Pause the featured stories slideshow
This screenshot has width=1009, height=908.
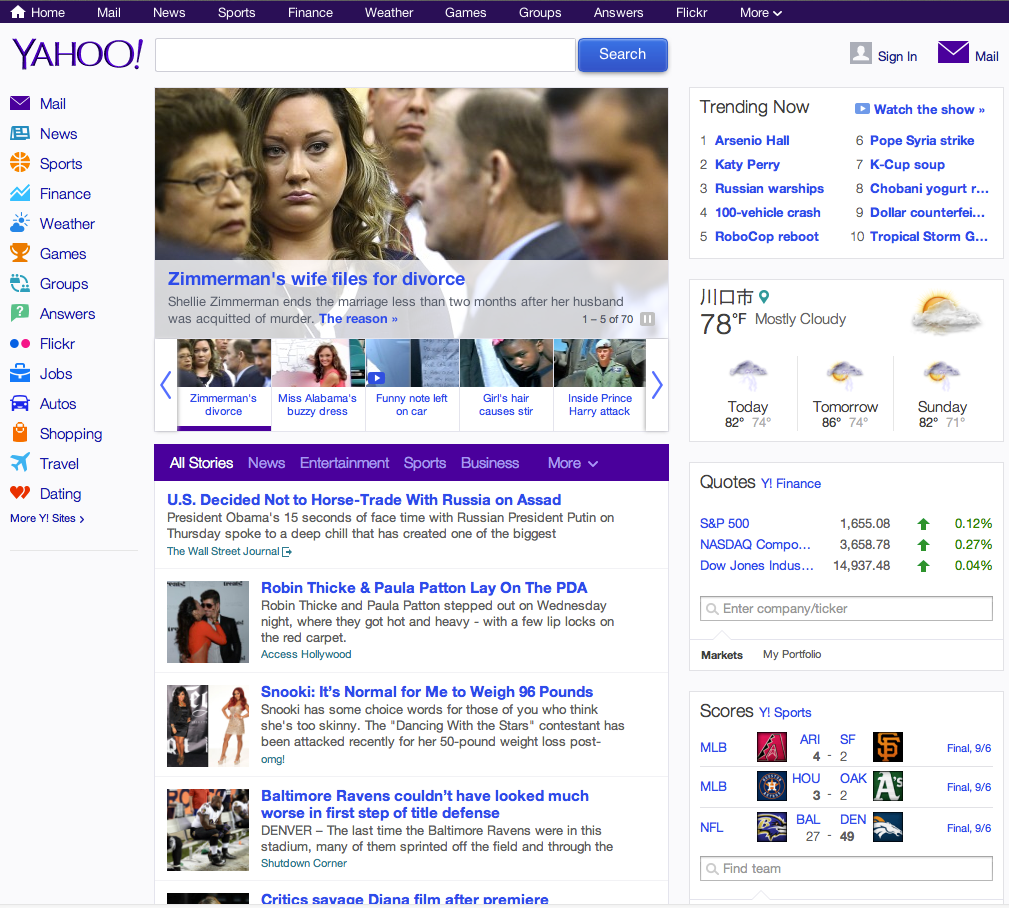click(x=647, y=319)
